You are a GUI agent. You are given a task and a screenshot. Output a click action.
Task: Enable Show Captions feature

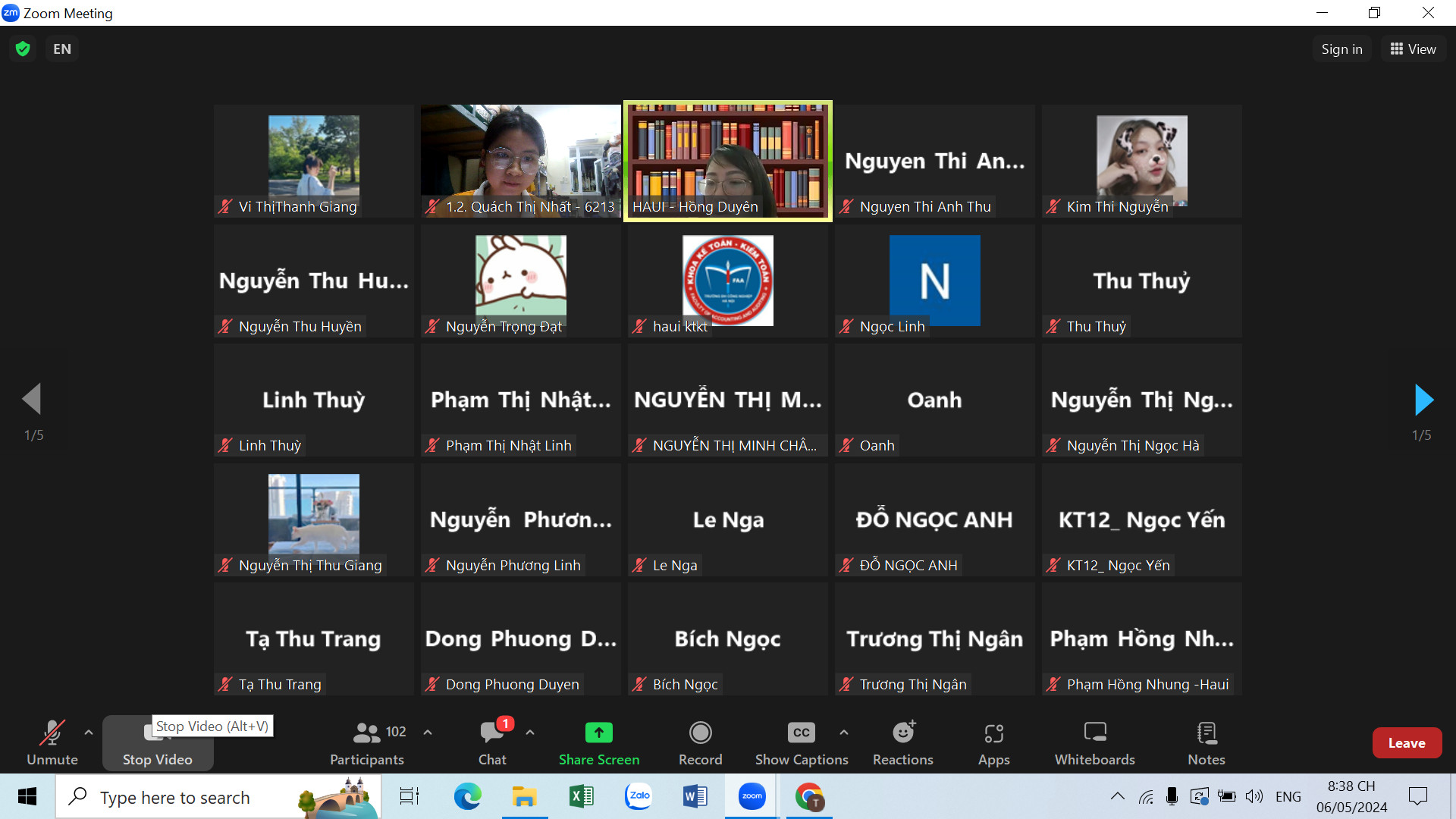(x=800, y=742)
